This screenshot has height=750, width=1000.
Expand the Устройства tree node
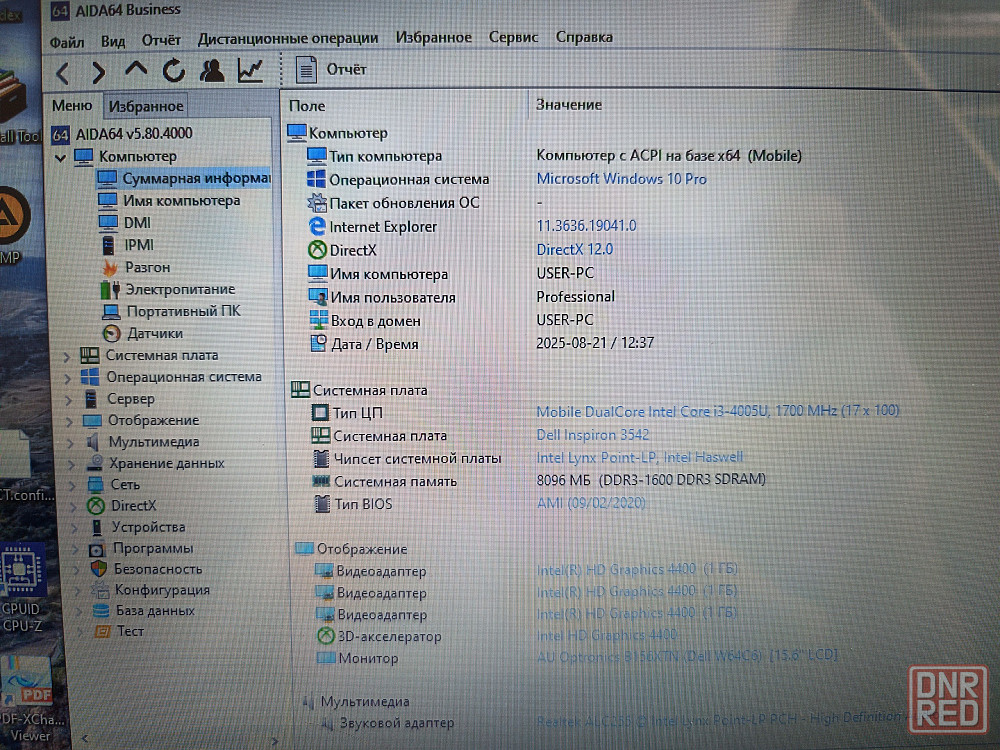(75, 528)
